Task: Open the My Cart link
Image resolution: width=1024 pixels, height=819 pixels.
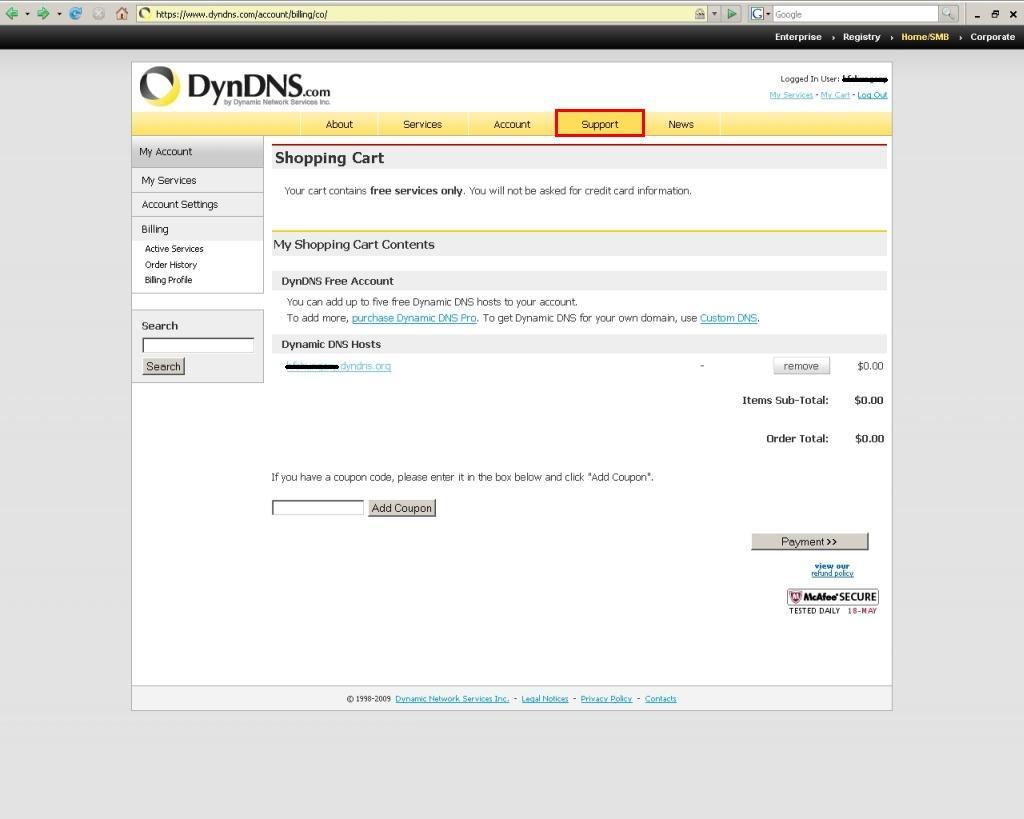Action: coord(835,95)
